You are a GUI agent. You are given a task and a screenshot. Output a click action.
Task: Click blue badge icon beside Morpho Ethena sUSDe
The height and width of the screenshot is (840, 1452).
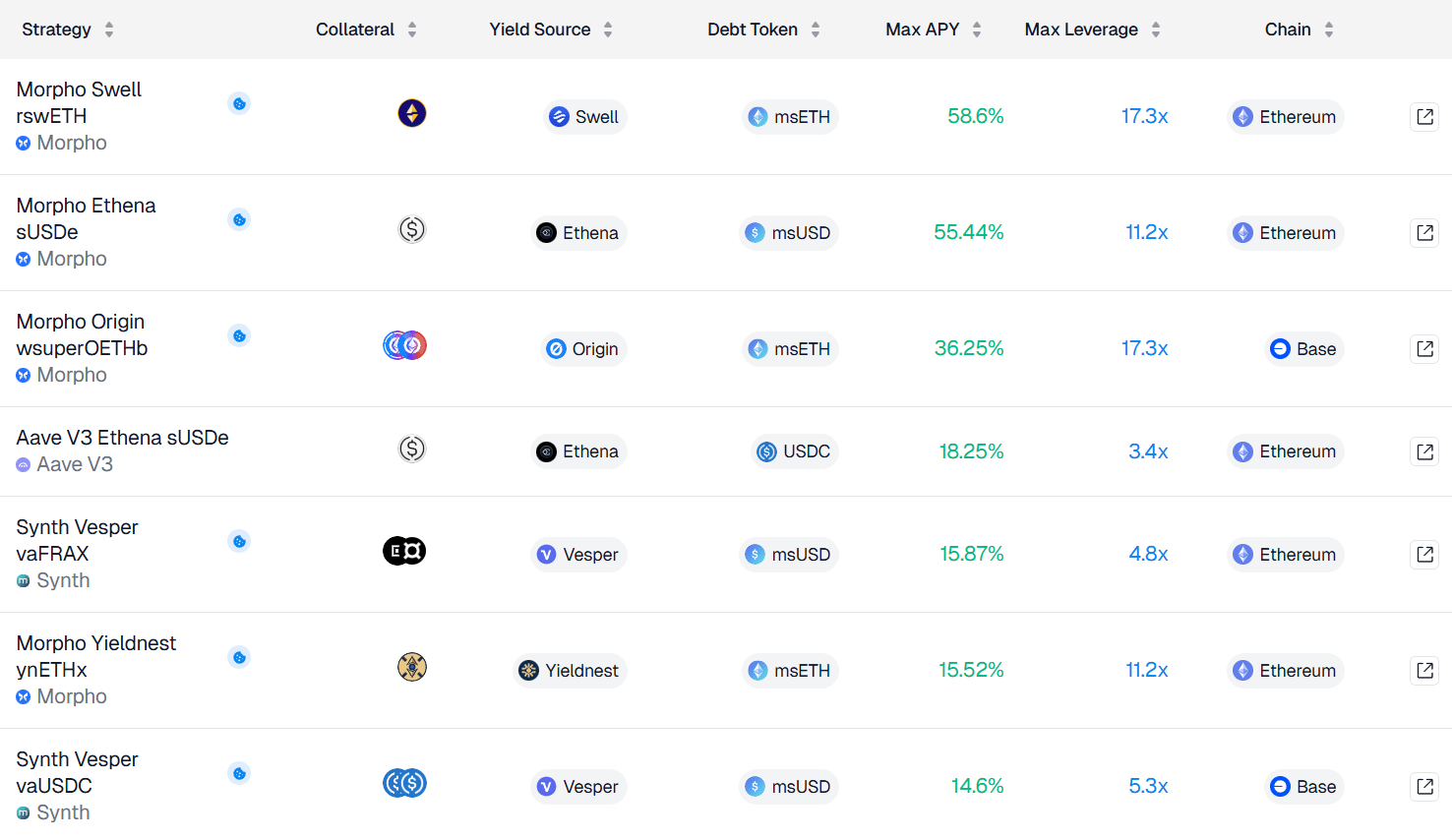[x=239, y=219]
